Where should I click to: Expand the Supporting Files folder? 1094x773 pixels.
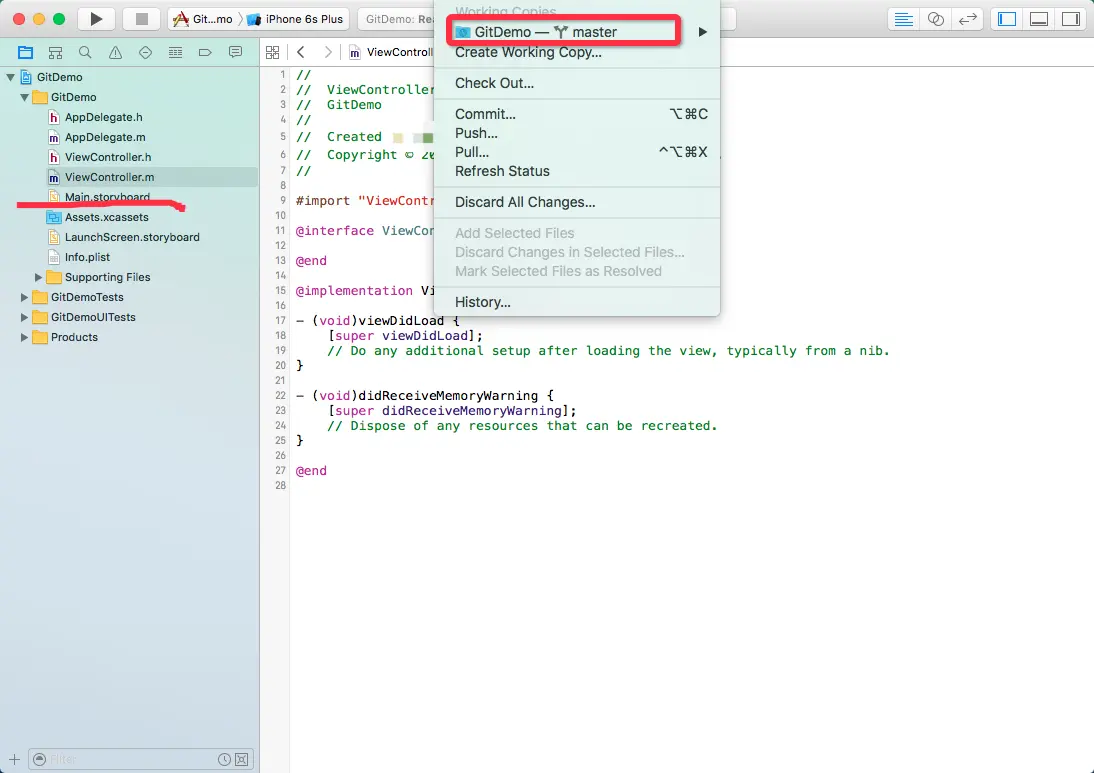tap(38, 278)
